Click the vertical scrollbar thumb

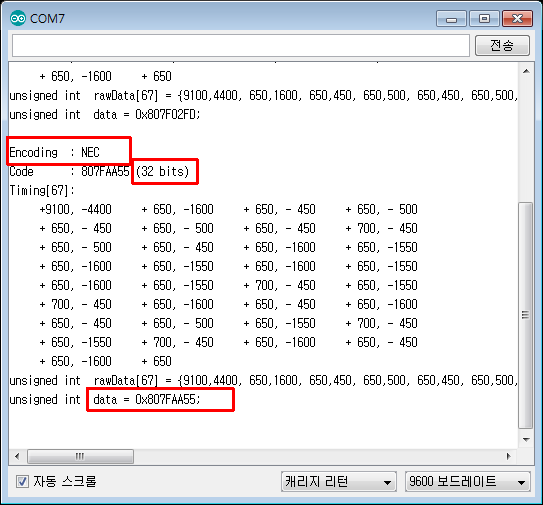click(x=526, y=315)
